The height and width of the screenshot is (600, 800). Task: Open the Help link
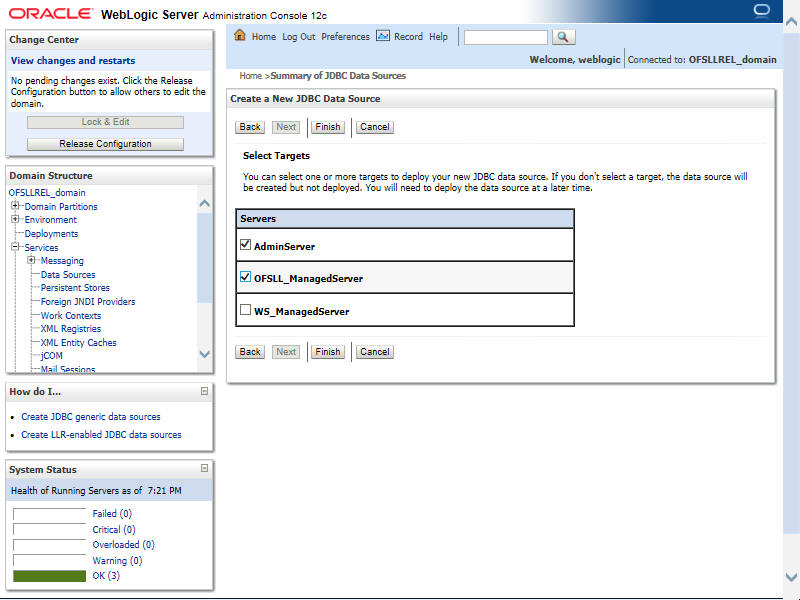click(438, 37)
